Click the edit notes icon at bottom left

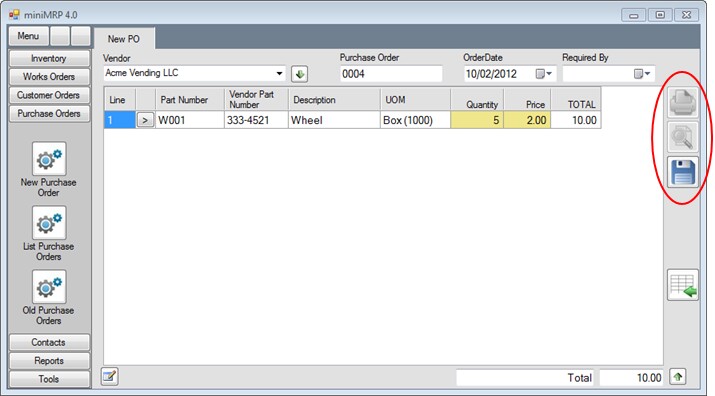[109, 376]
